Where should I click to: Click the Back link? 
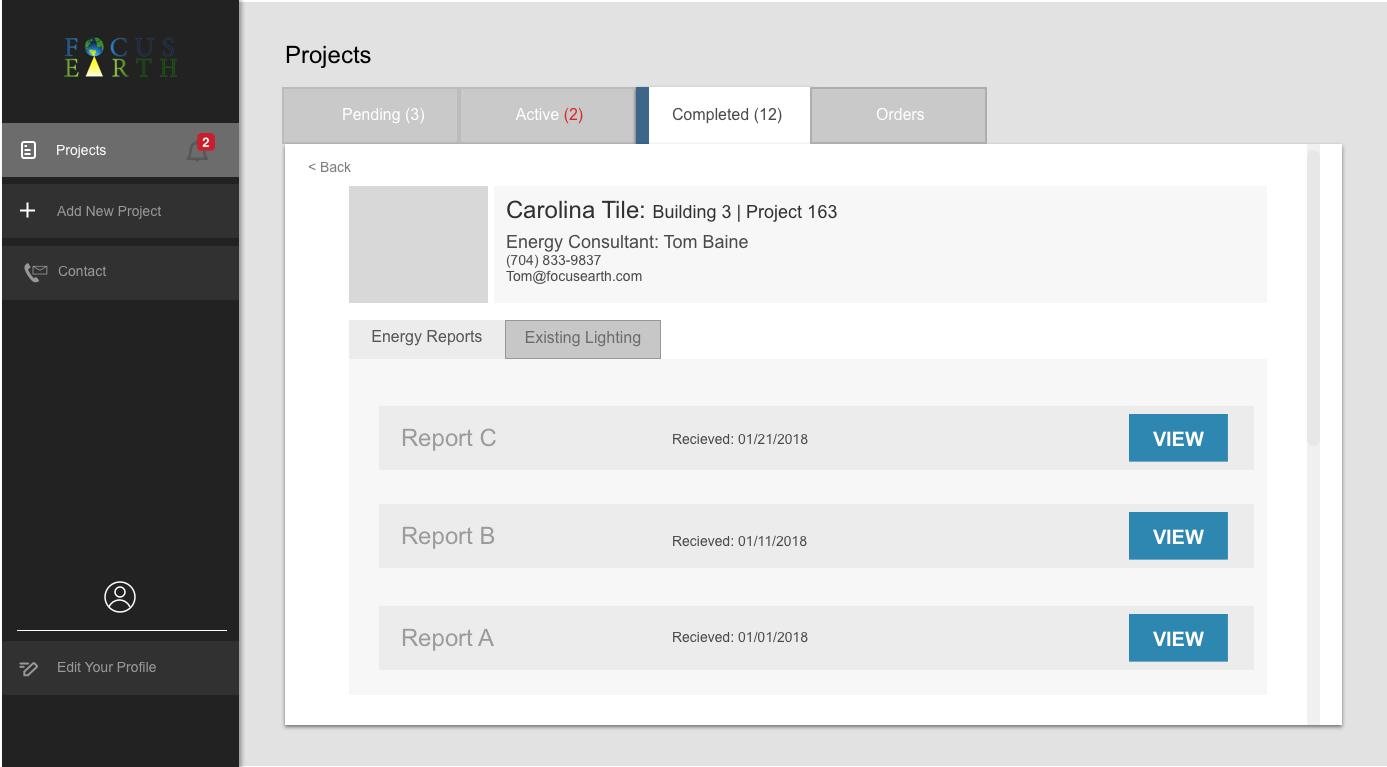point(330,167)
